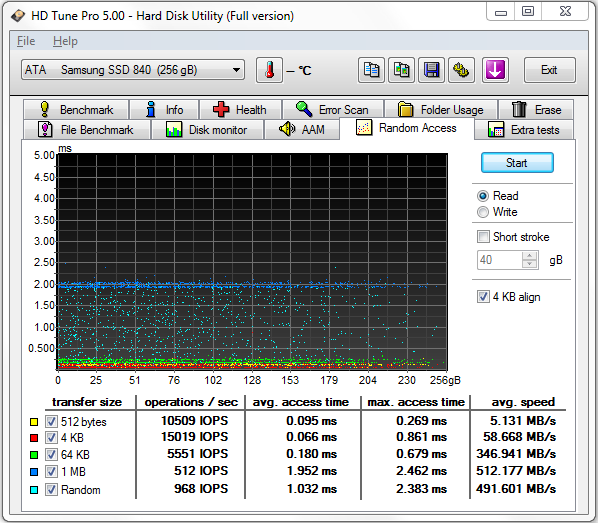Open the Health tab
Image resolution: width=598 pixels, height=523 pixels.
point(240,110)
